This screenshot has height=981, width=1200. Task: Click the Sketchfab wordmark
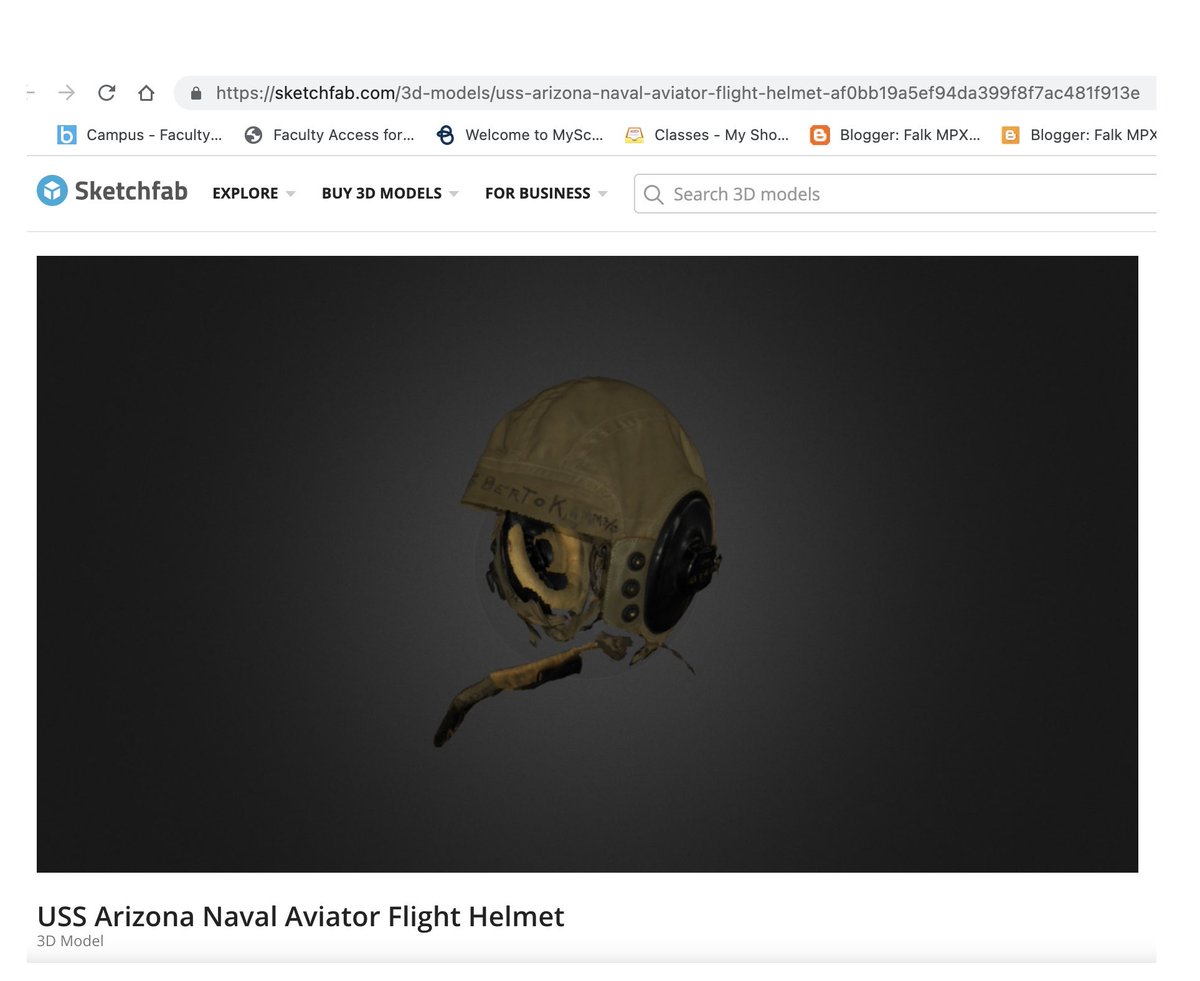[131, 191]
